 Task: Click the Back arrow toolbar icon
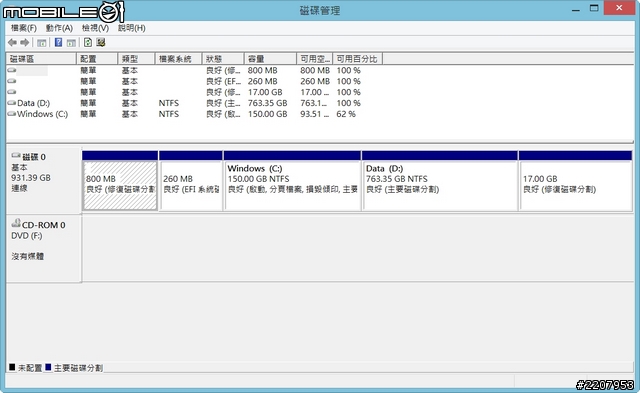click(12, 42)
